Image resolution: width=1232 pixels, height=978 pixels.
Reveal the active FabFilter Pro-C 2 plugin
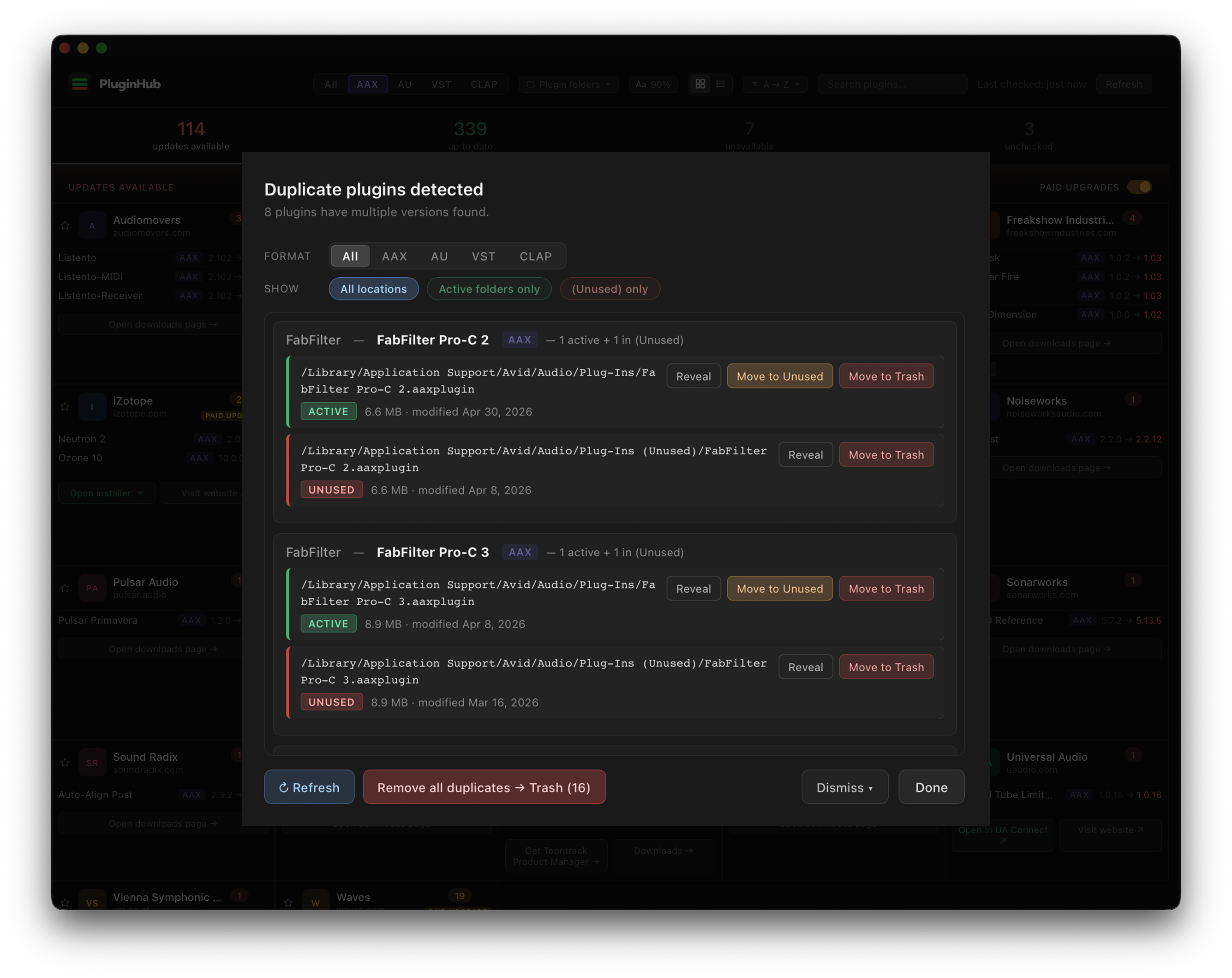693,376
